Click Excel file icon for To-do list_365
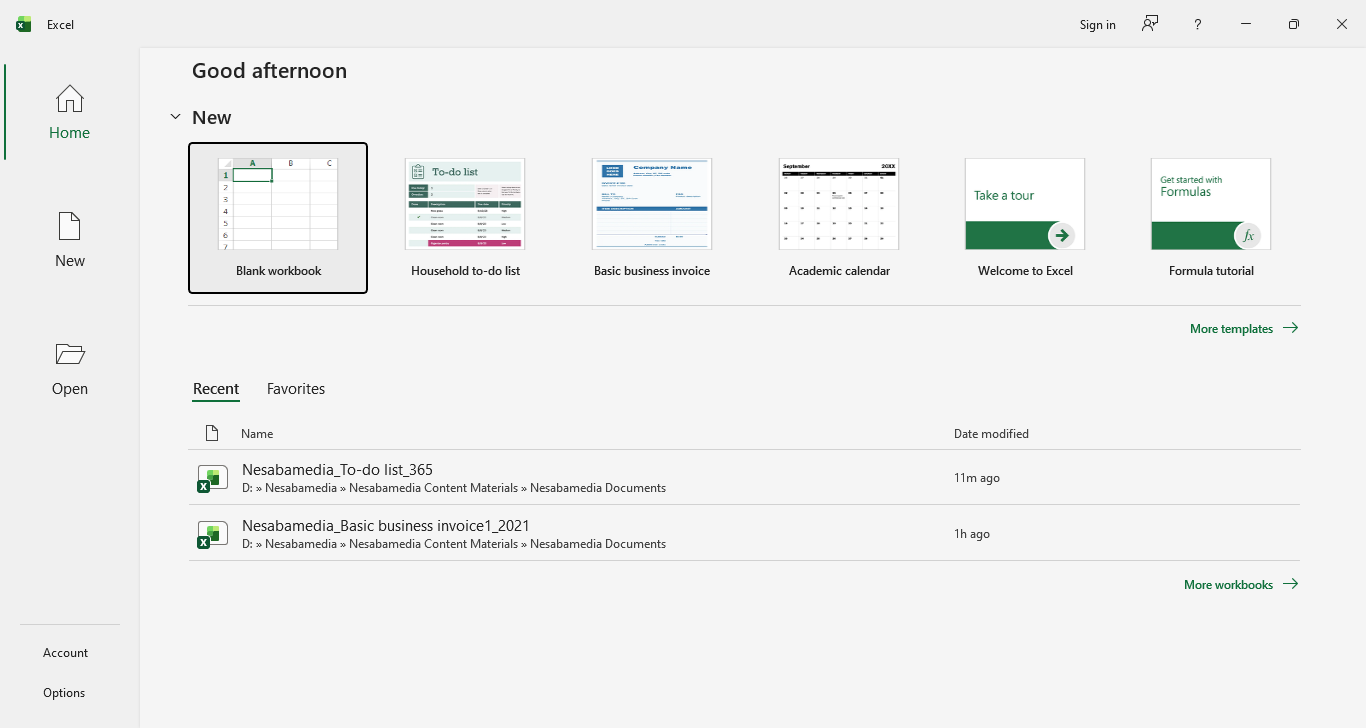1366x728 pixels. pos(212,478)
